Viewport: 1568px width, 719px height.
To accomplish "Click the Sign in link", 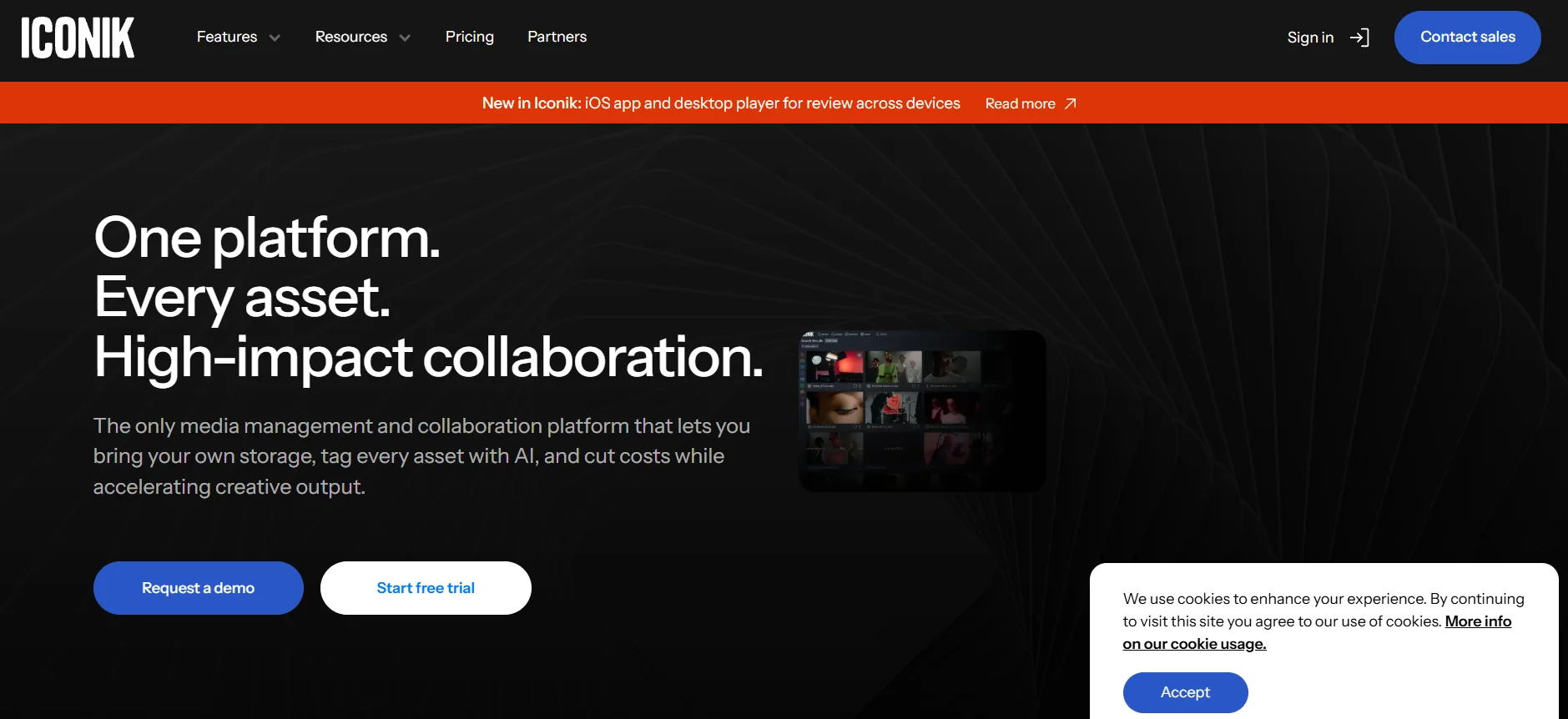I will (x=1309, y=38).
